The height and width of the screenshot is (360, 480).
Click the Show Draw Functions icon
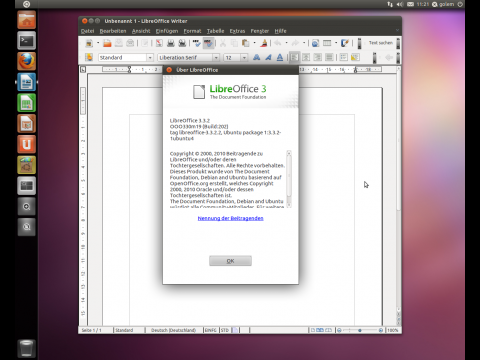pos(345,43)
